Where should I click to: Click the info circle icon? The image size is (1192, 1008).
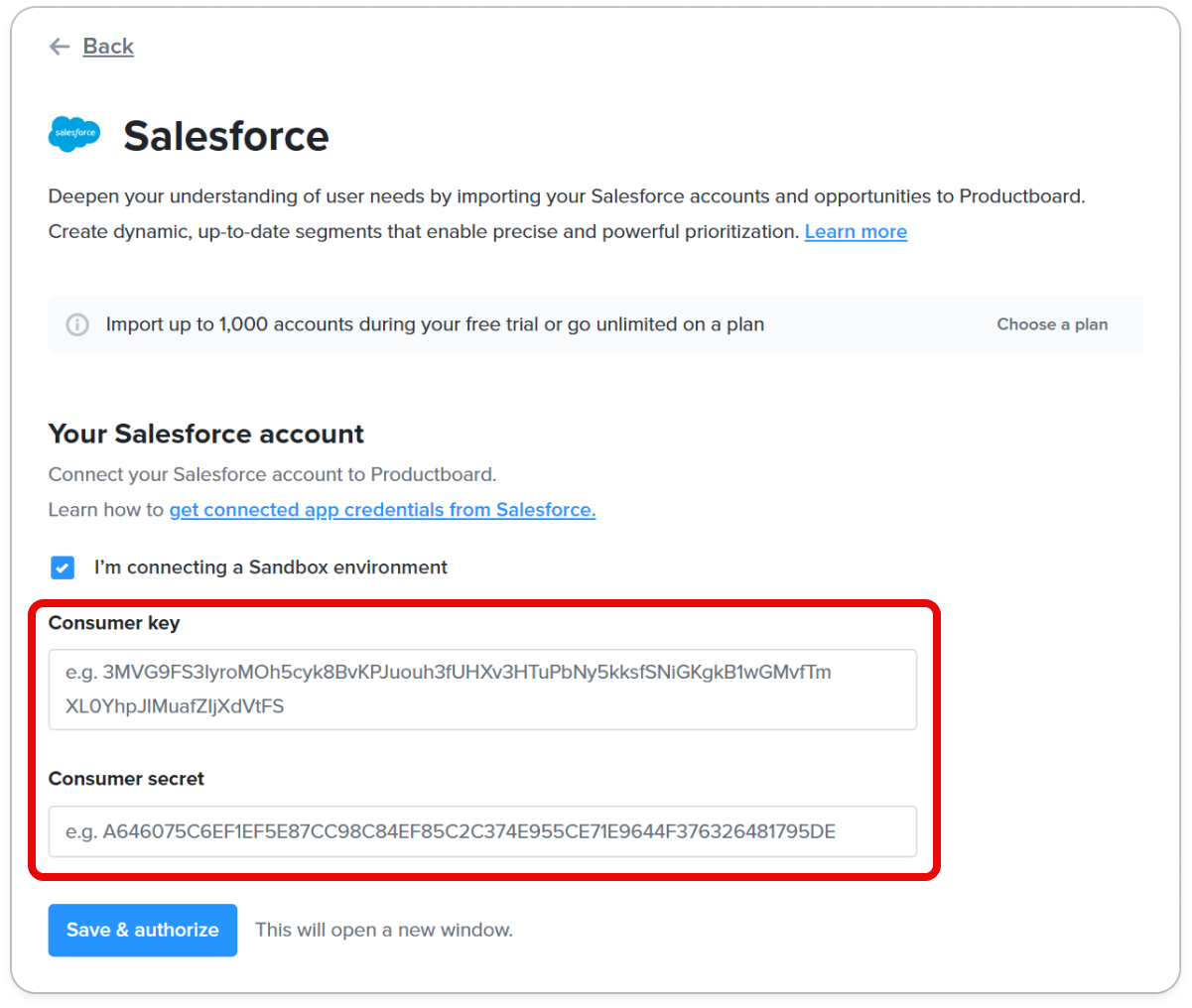pyautogui.click(x=77, y=324)
